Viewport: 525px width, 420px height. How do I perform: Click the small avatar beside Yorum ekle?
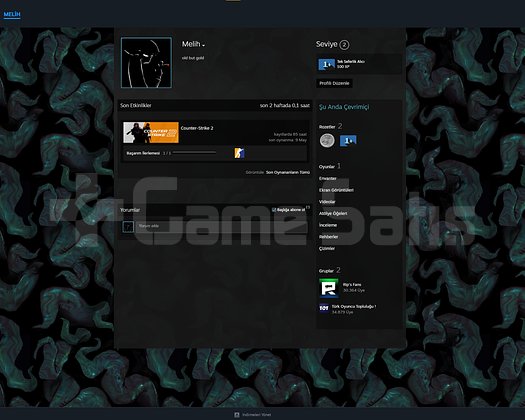point(128,227)
